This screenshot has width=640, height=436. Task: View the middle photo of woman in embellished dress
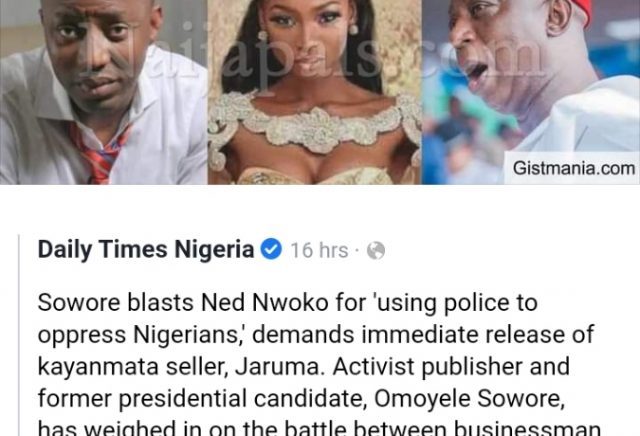click(x=314, y=92)
